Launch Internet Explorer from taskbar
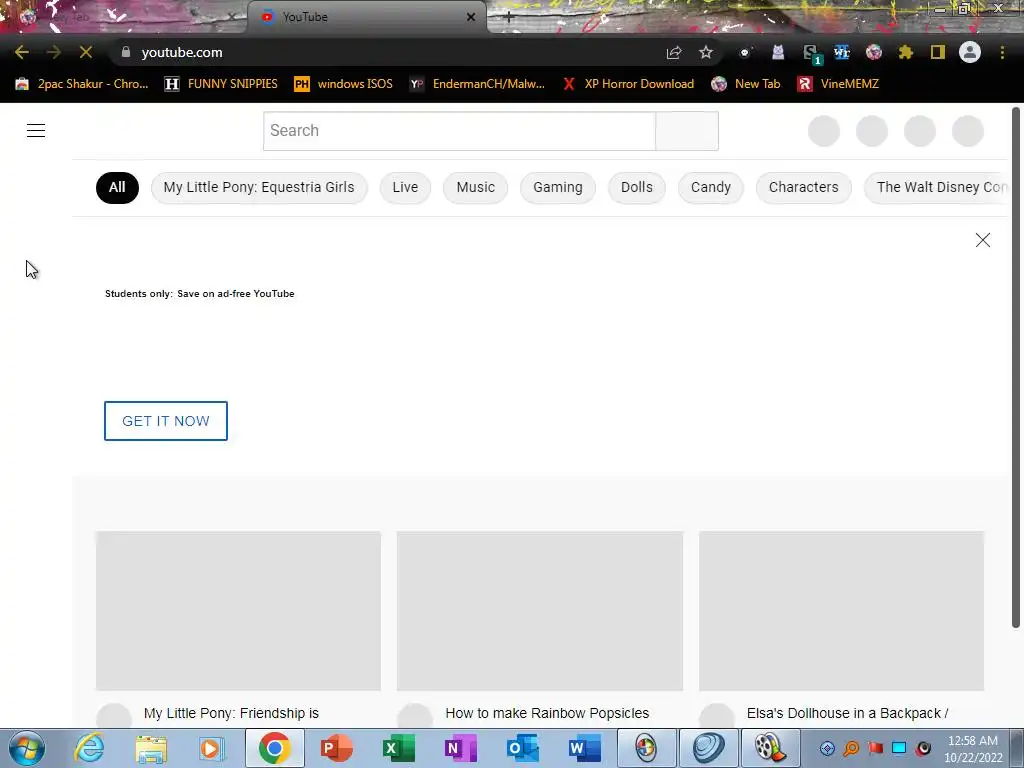Screen dimensions: 1024x768 coord(89,748)
